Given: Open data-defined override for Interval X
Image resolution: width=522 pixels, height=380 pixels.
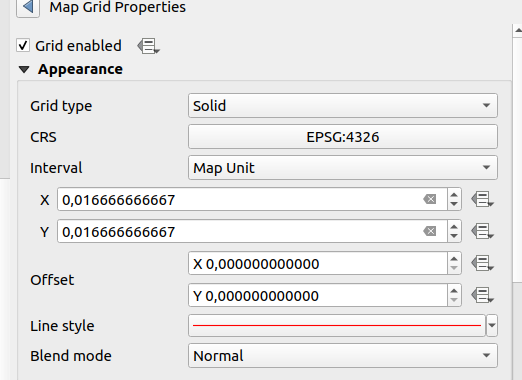Looking at the screenshot, I should [482, 199].
